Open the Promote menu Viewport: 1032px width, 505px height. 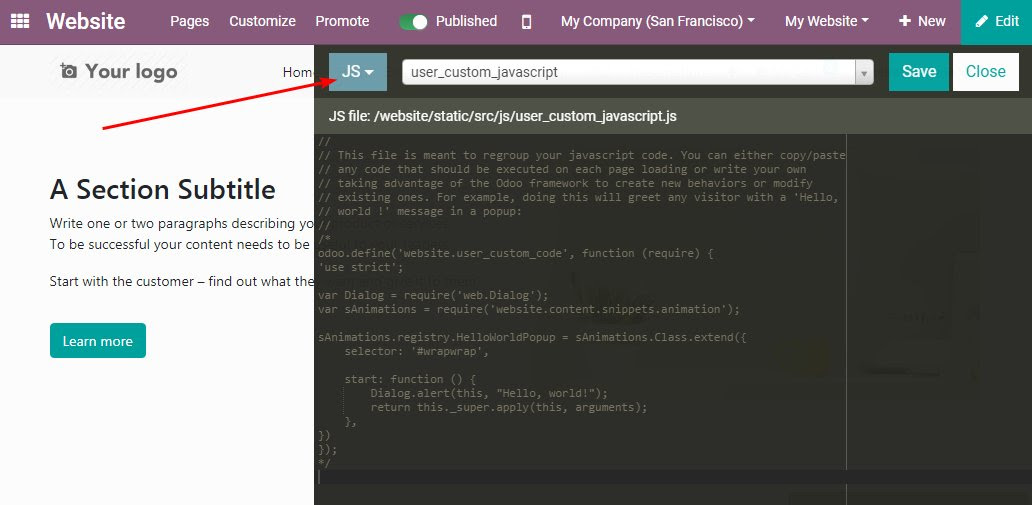[x=342, y=22]
